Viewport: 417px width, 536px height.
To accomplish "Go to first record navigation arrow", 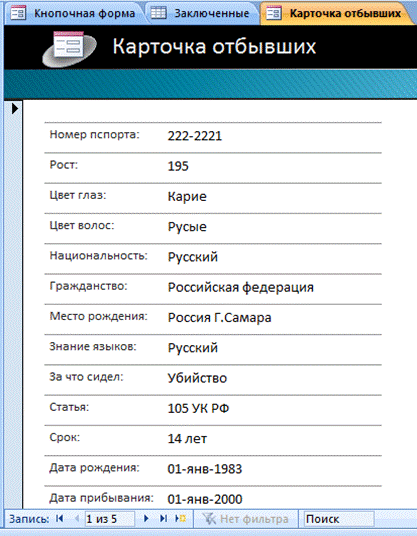I will click(59, 518).
